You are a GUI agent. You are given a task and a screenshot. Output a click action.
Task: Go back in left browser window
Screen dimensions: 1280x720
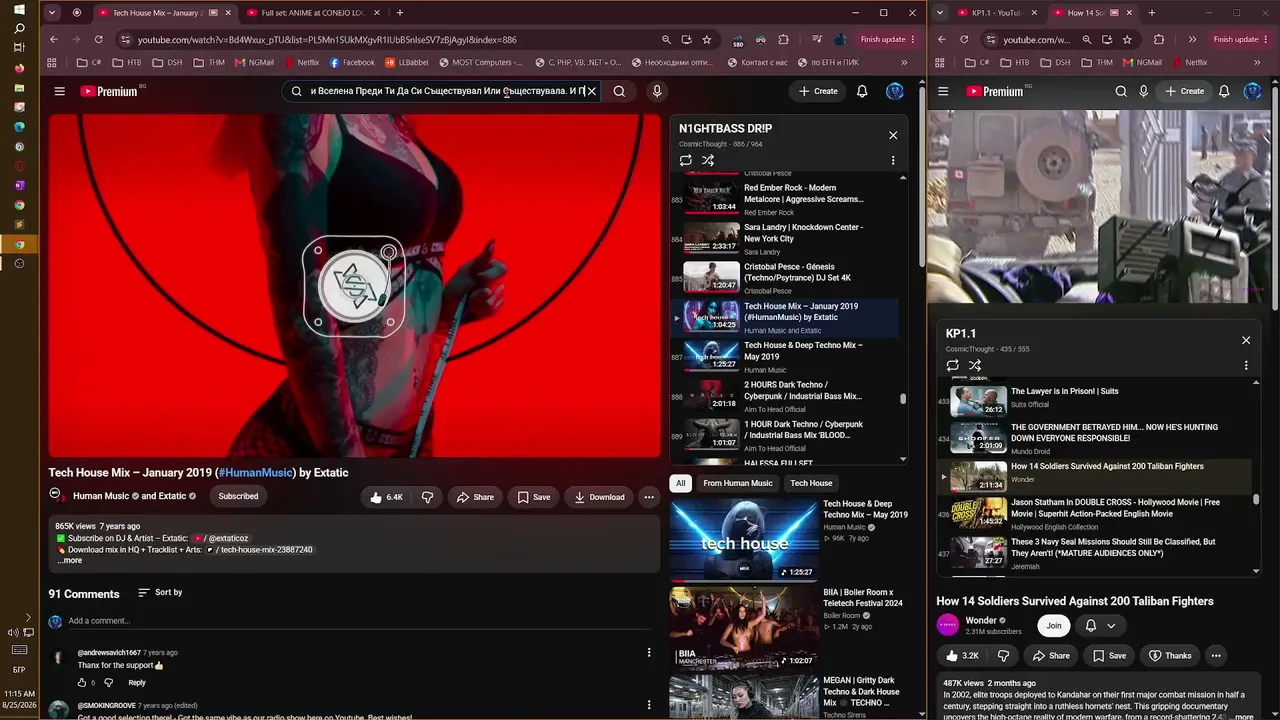(54, 39)
